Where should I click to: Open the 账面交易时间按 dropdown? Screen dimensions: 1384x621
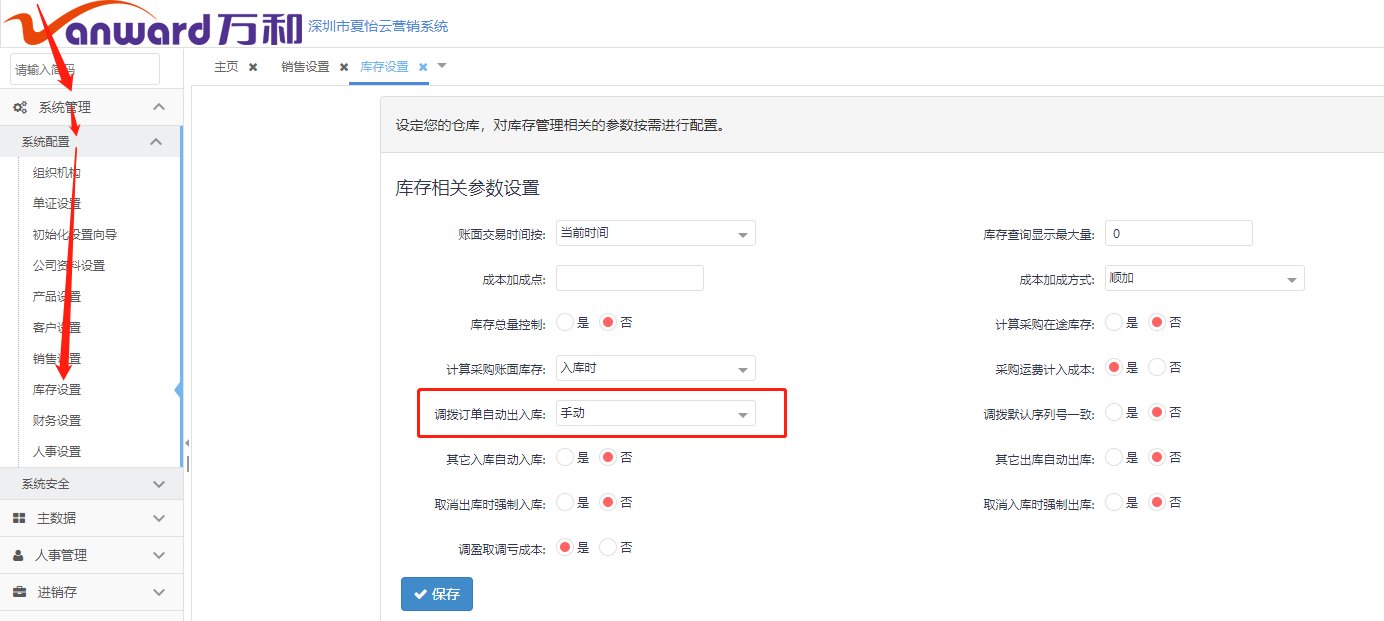(x=655, y=233)
